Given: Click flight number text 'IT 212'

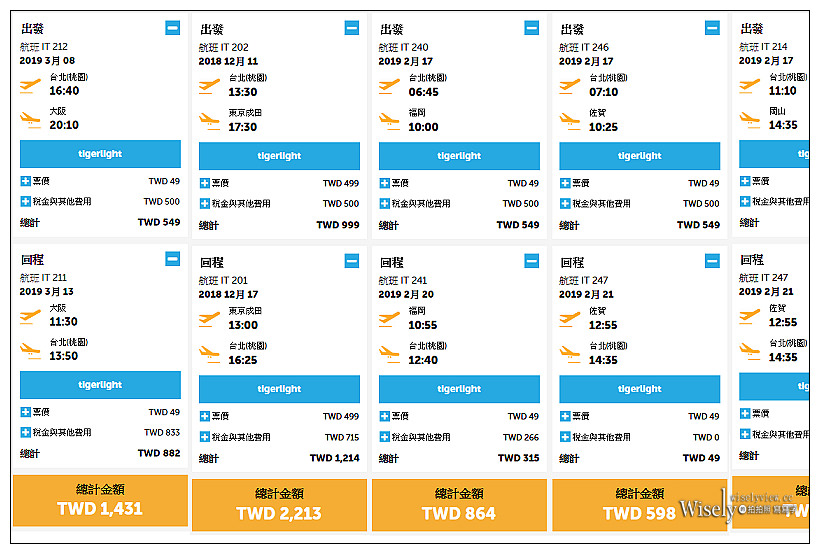Looking at the screenshot, I should pos(54,47).
